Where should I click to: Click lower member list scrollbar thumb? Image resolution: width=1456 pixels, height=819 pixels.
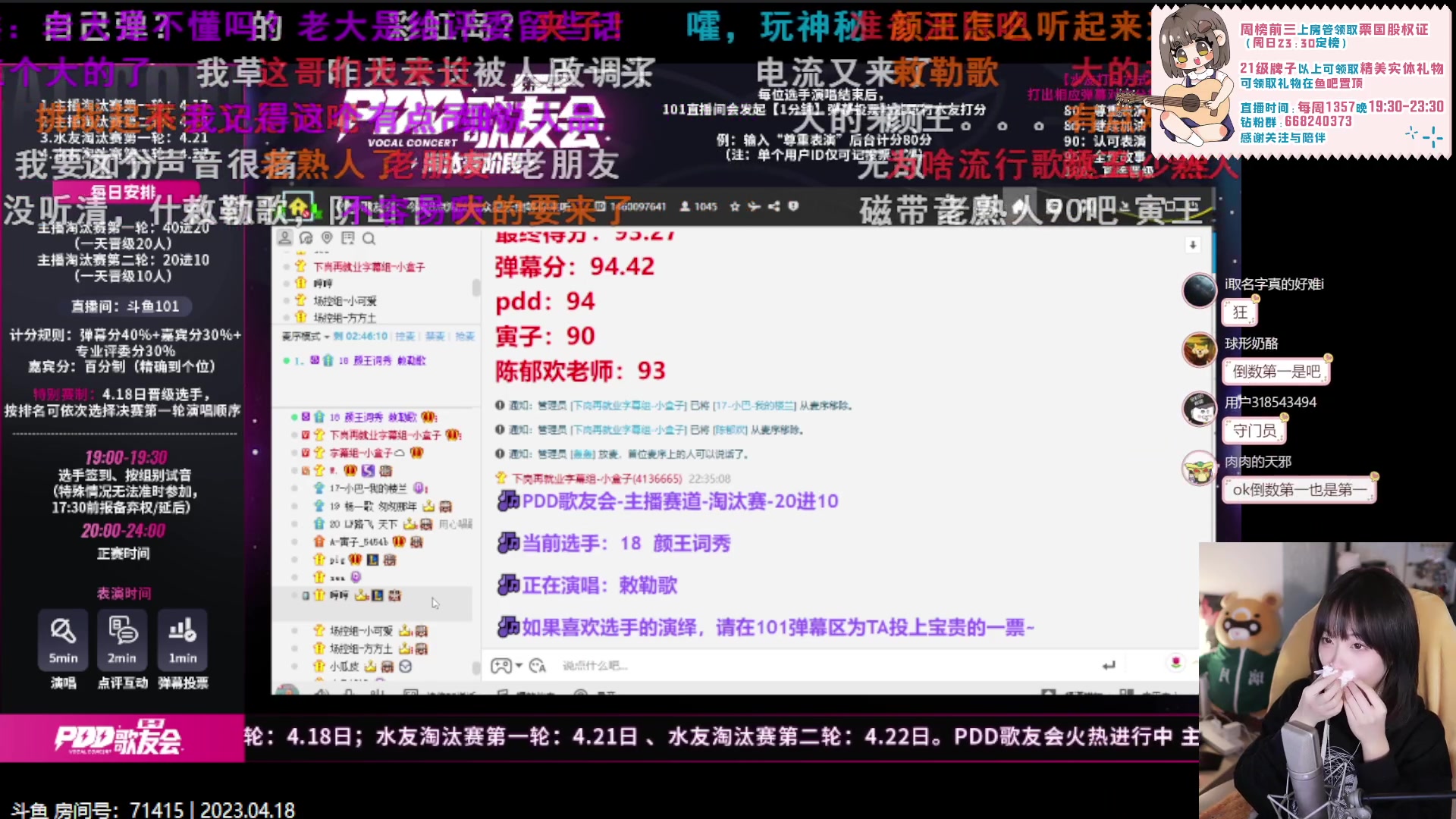(476, 667)
